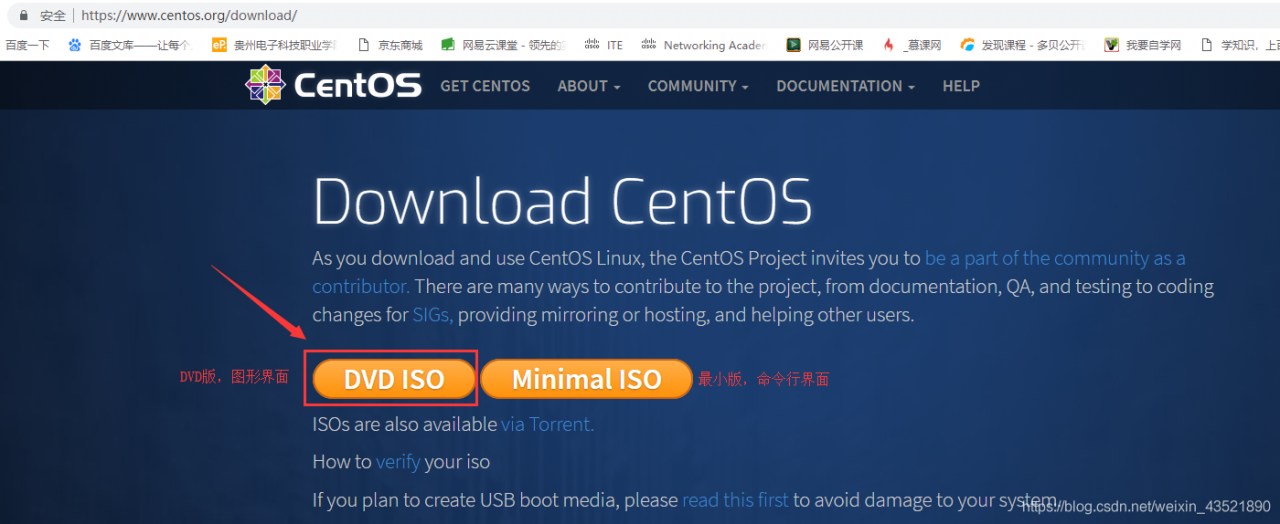Image resolution: width=1280 pixels, height=524 pixels.
Task: Open the 慕课网 bookmark with flame icon
Action: (x=912, y=45)
